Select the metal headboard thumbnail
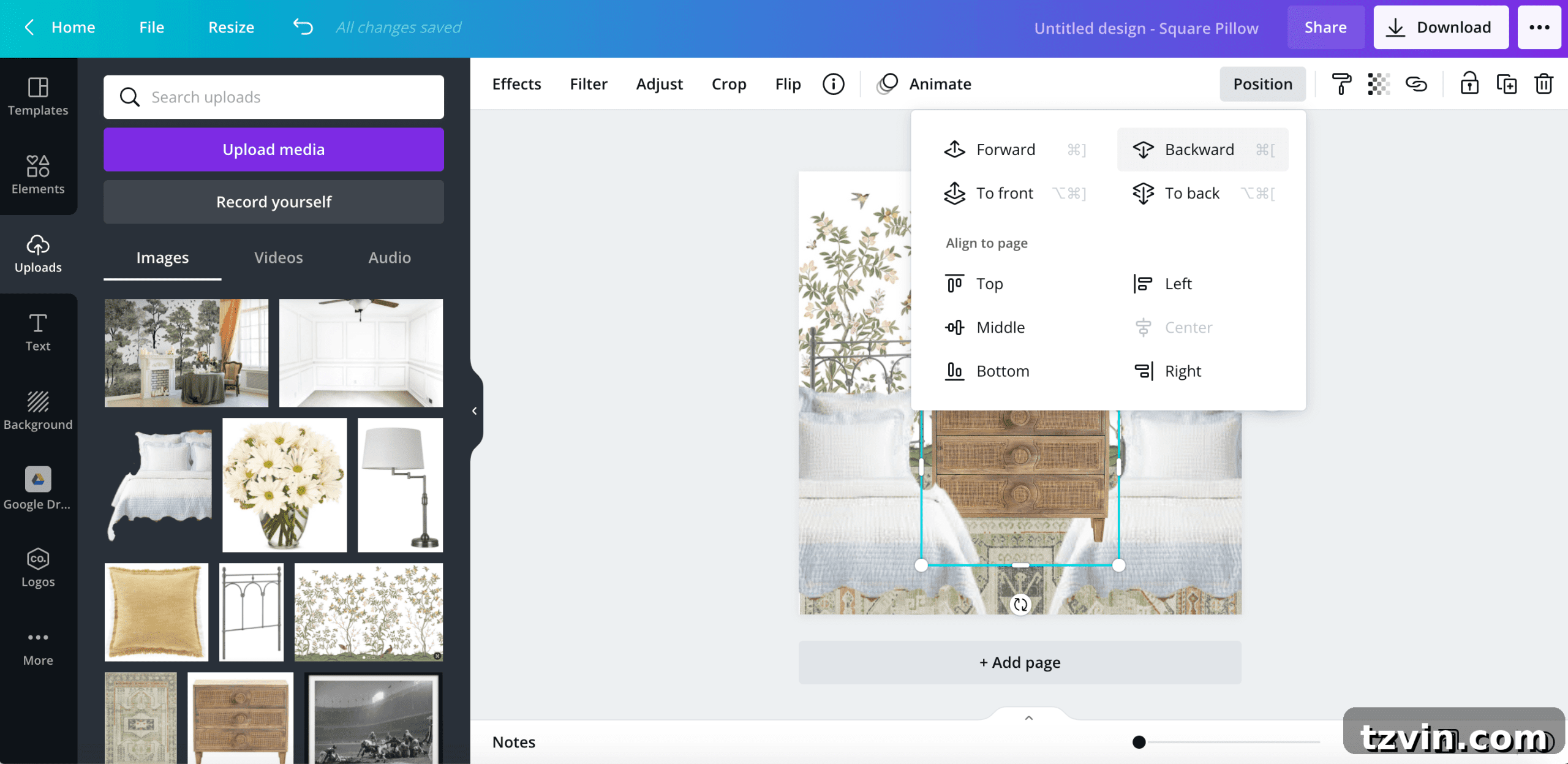Viewport: 1568px width, 764px height. 251,612
